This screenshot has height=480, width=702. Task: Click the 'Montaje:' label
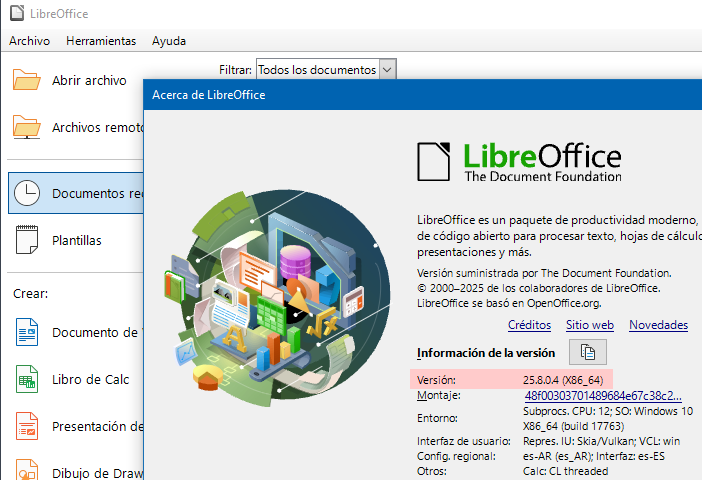tap(439, 395)
